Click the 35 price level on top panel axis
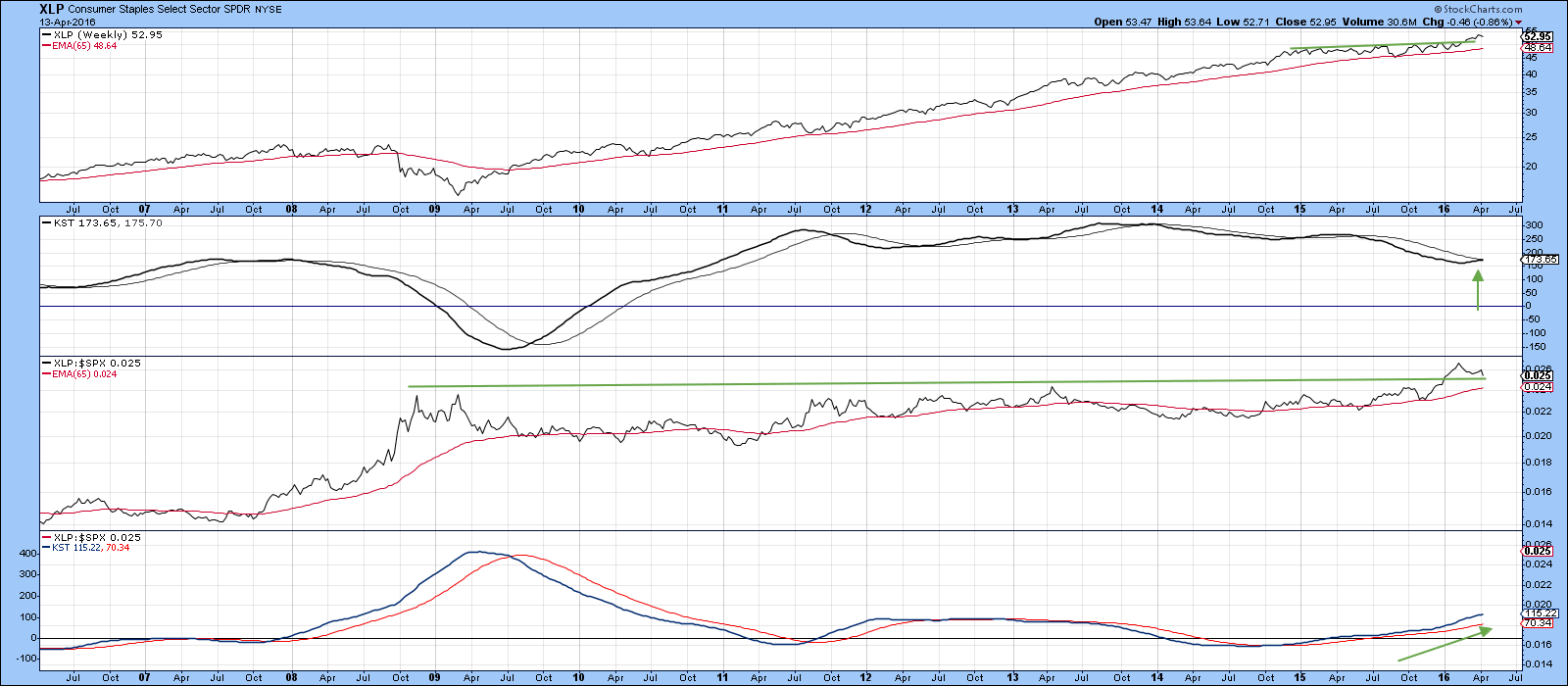This screenshot has height=686, width=1568. (x=1532, y=93)
